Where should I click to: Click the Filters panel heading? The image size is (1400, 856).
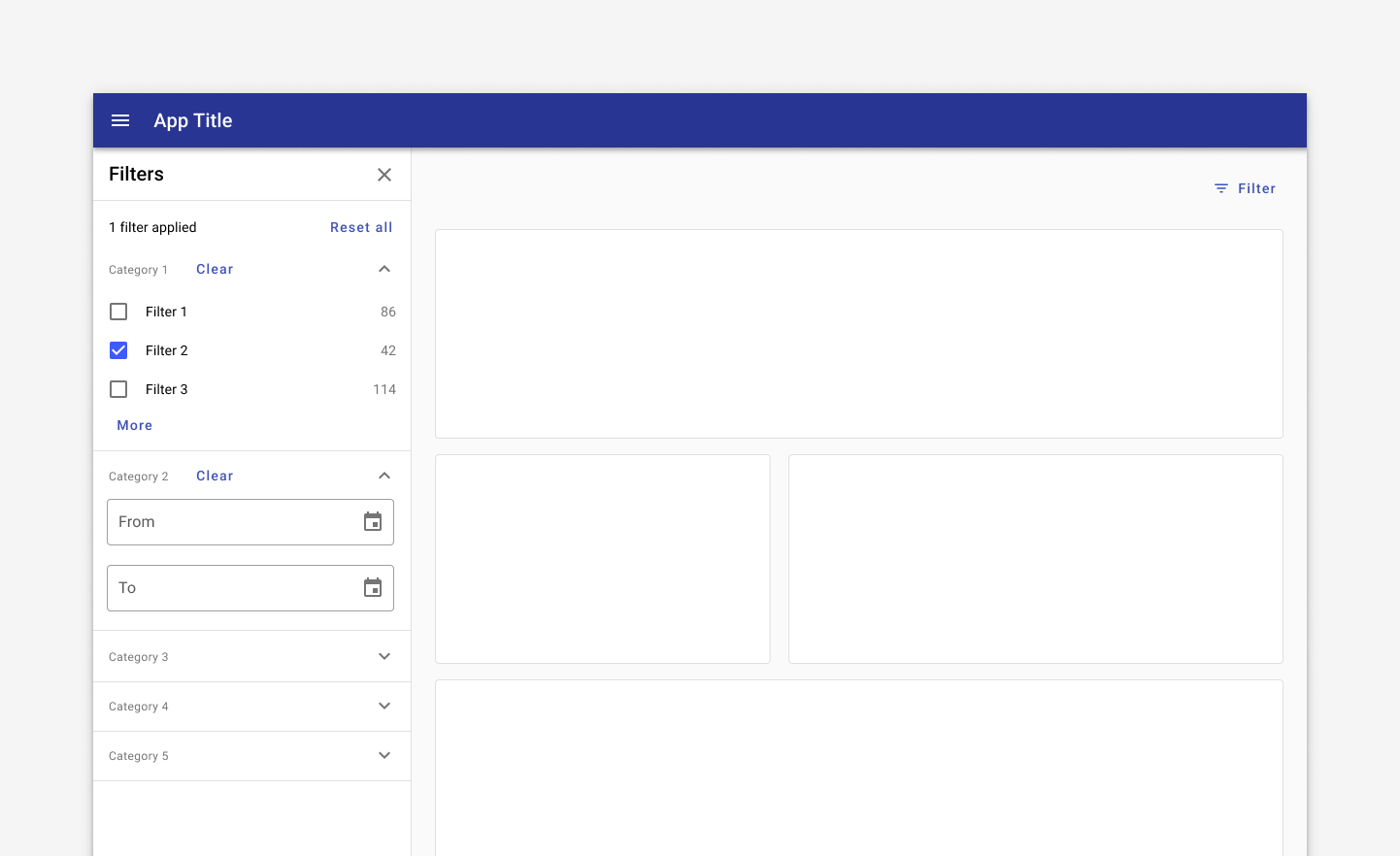(x=136, y=174)
